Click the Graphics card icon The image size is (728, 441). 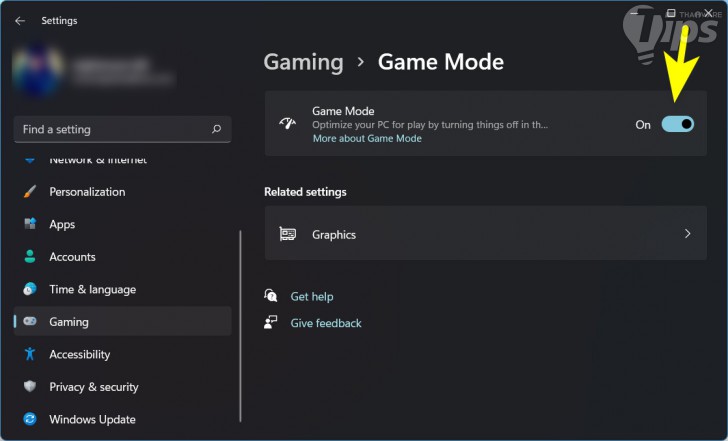click(287, 234)
